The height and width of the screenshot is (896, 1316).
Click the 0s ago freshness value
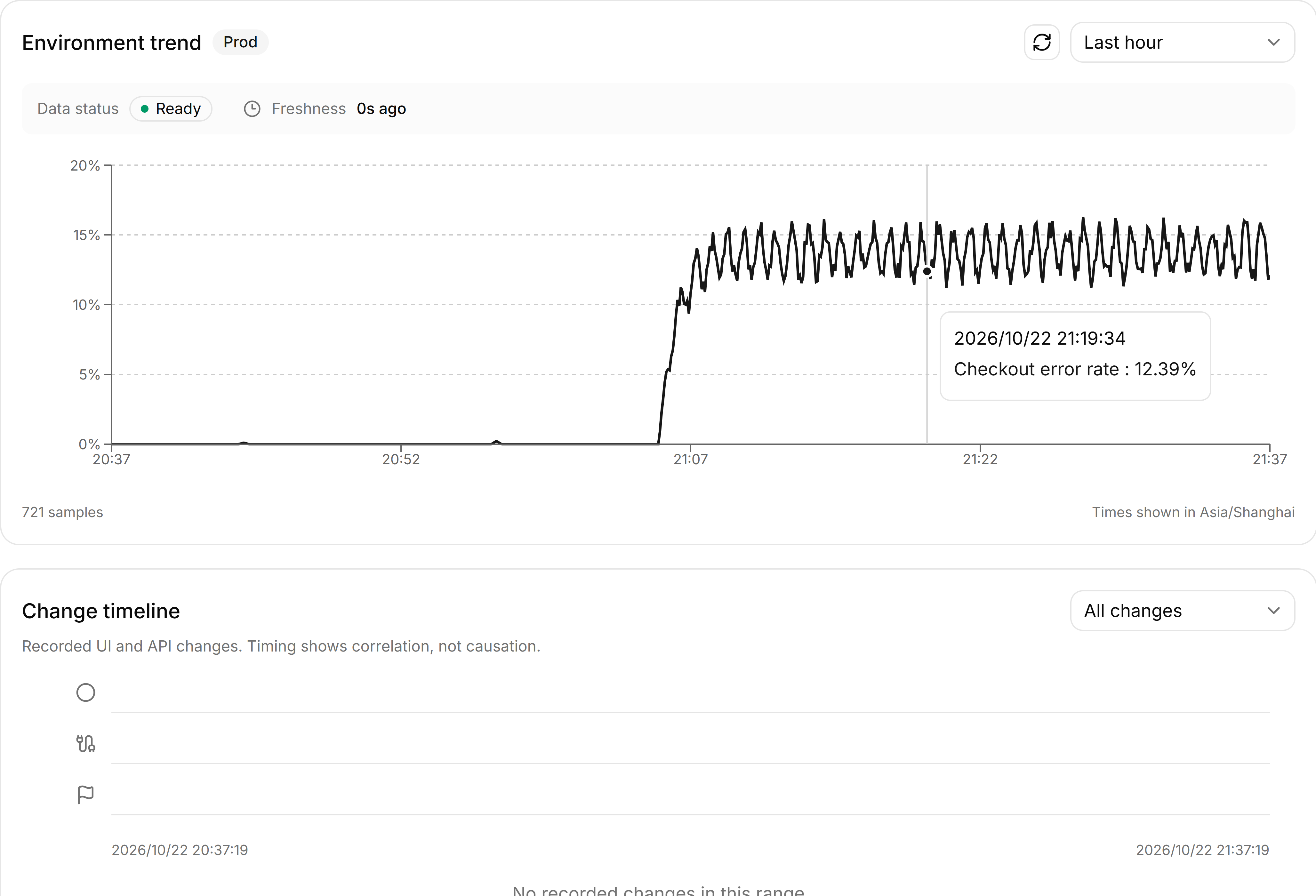[x=381, y=109]
